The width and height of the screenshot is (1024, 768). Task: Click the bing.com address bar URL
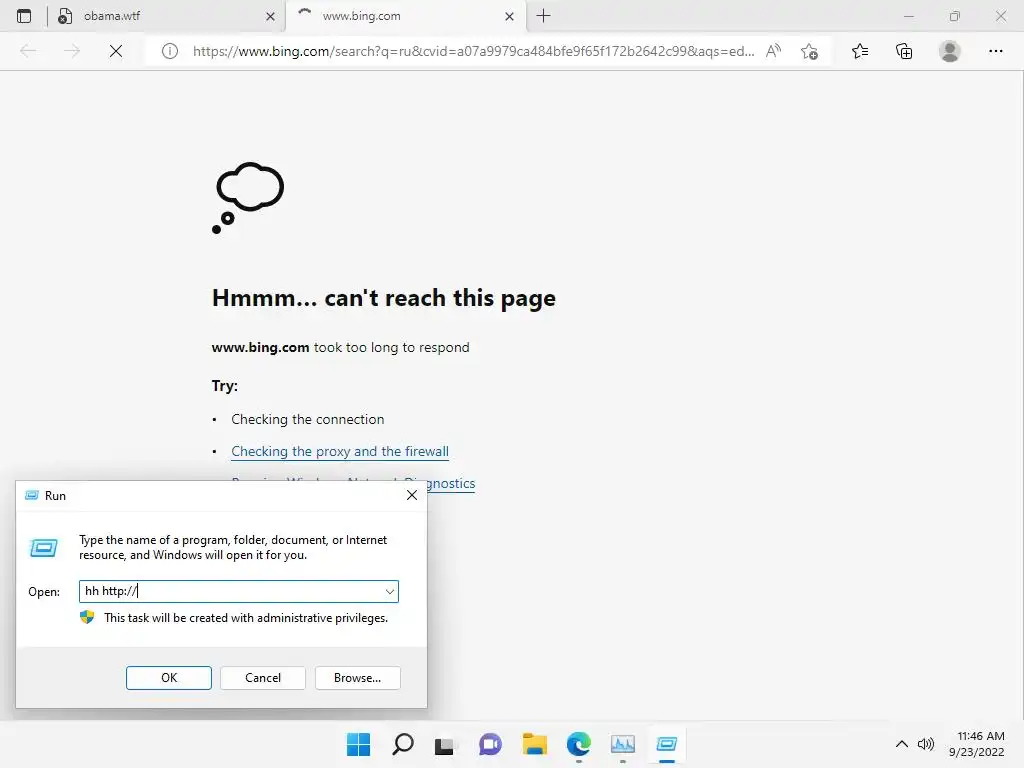[473, 51]
